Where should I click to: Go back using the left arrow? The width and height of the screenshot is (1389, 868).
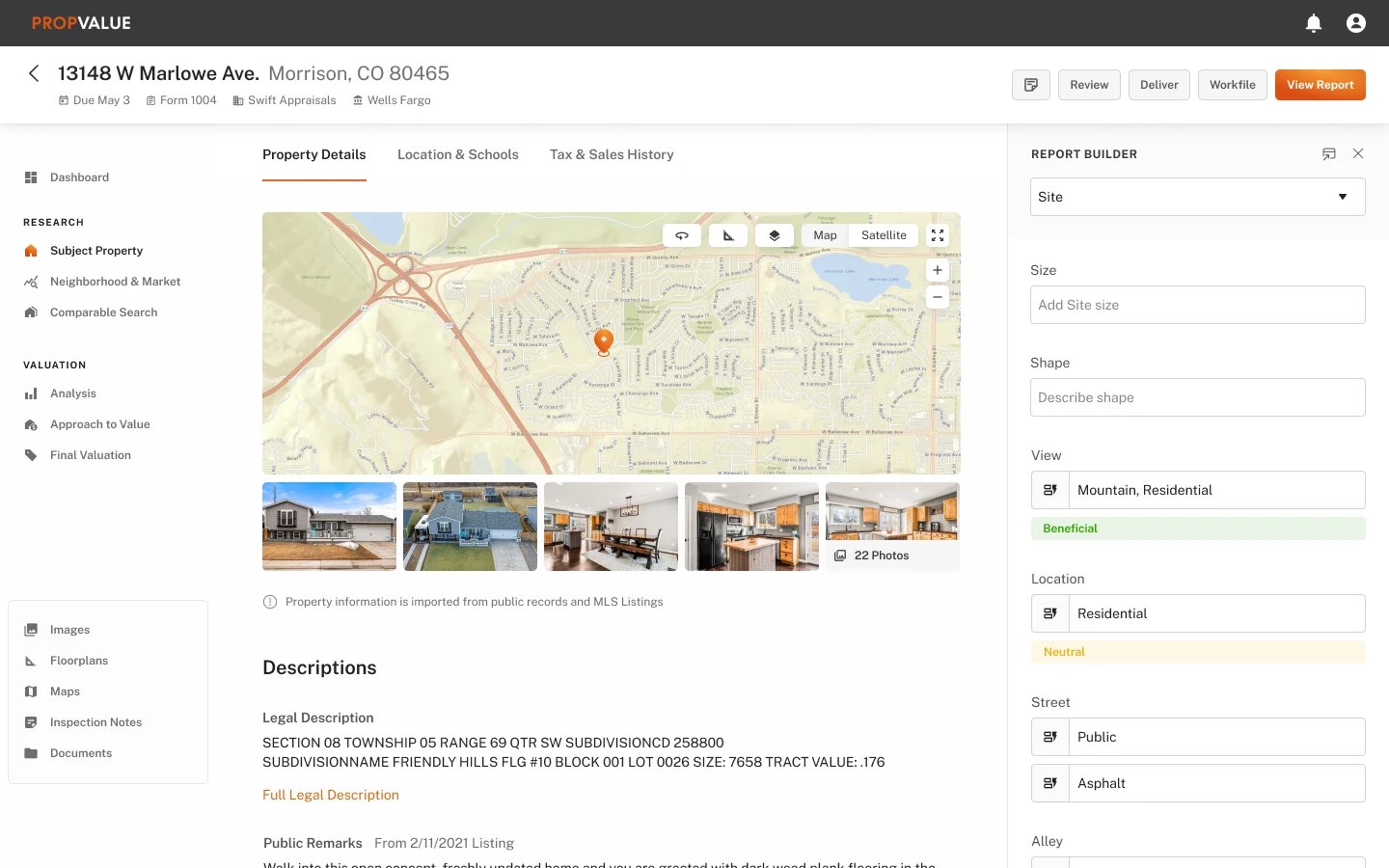tap(34, 73)
